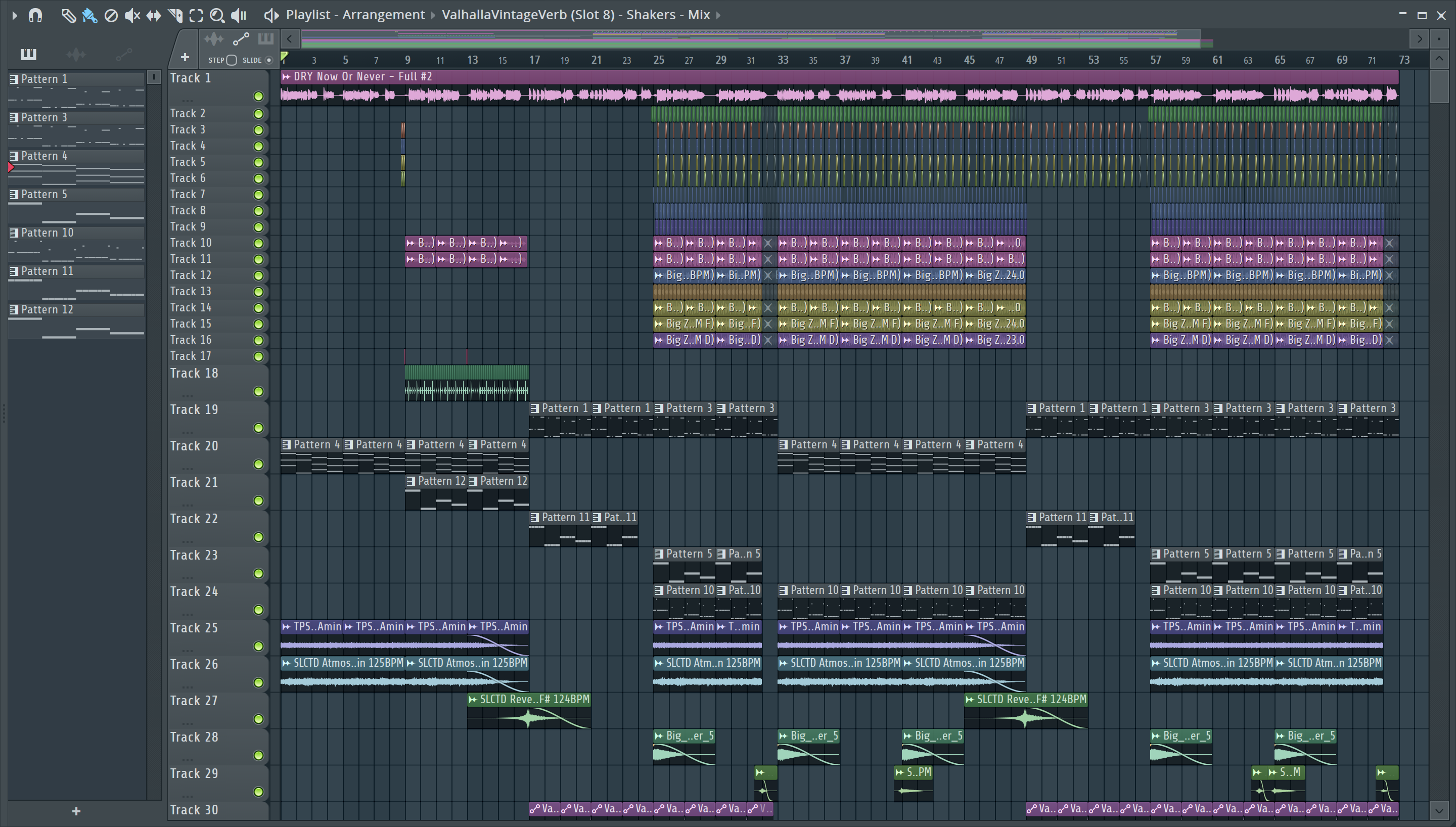Click the pattern picker scrollbar handle
The height and width of the screenshot is (827, 1456).
(x=154, y=77)
